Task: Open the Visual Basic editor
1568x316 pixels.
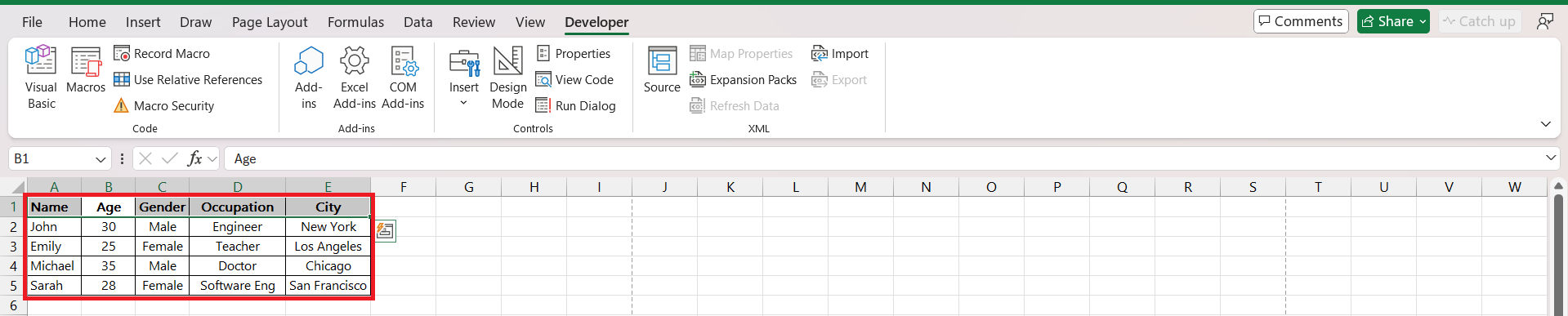Action: (41, 78)
